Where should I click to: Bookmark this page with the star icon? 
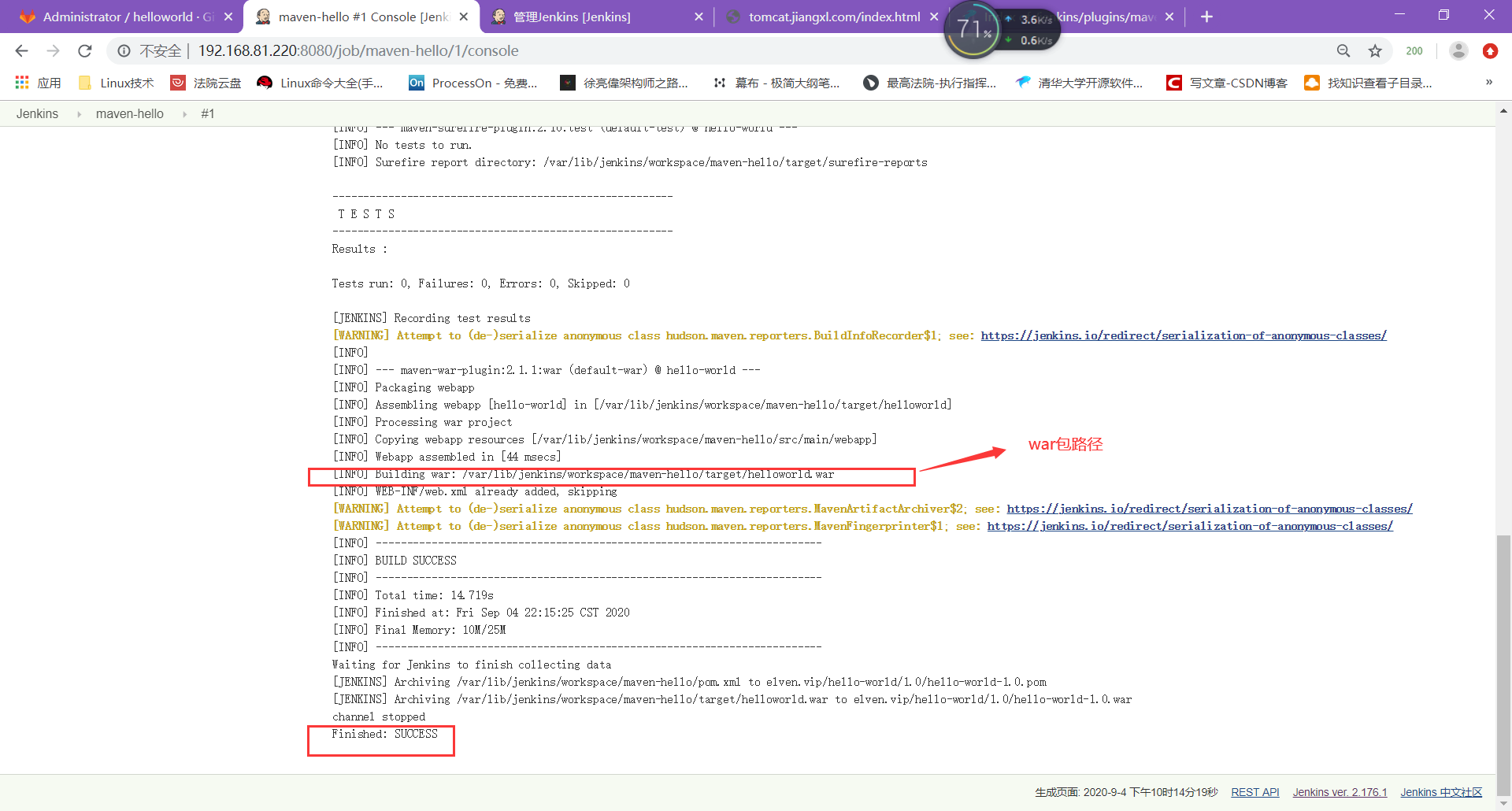[1375, 51]
